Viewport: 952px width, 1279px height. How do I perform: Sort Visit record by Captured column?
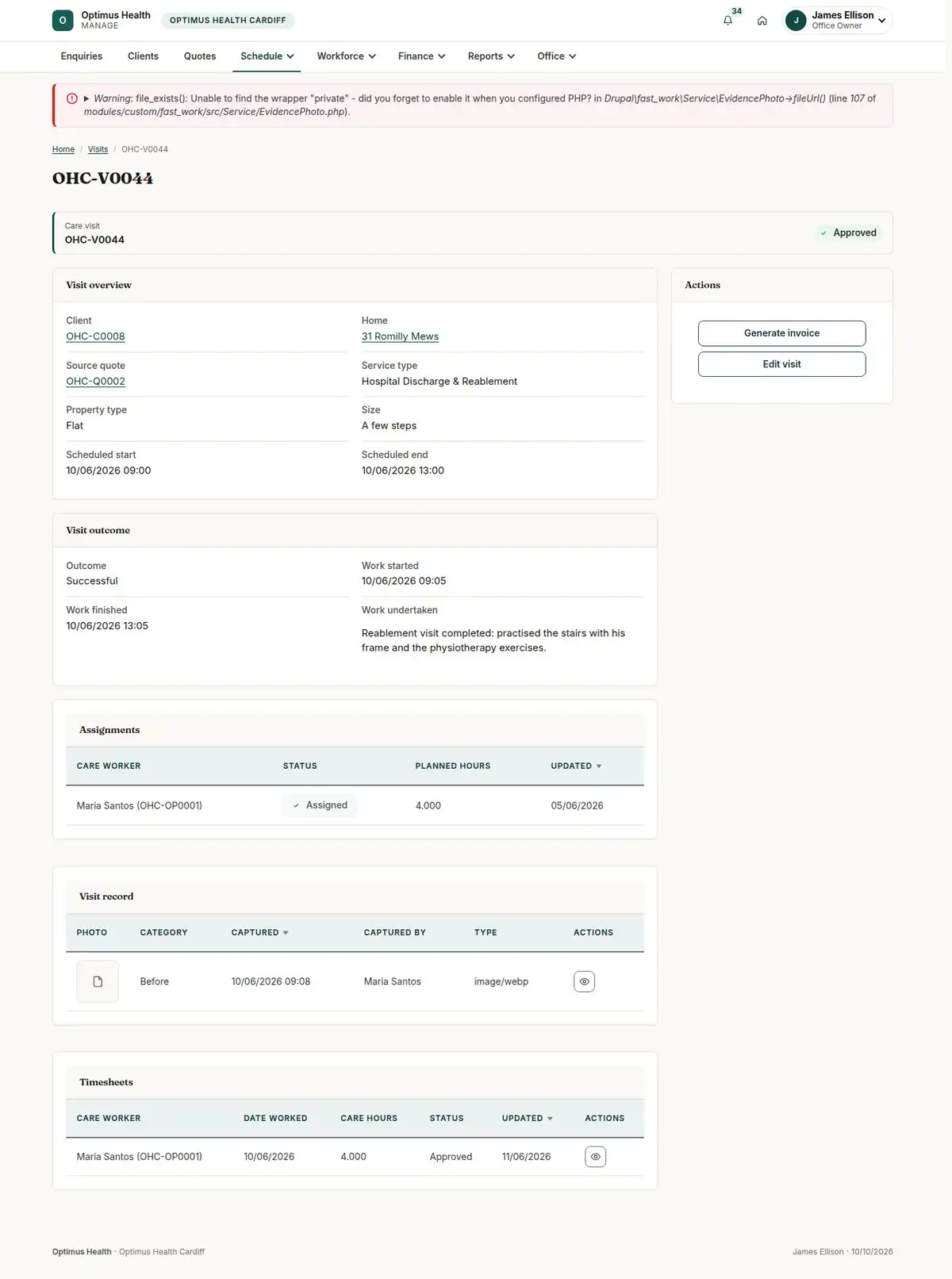pyautogui.click(x=259, y=933)
